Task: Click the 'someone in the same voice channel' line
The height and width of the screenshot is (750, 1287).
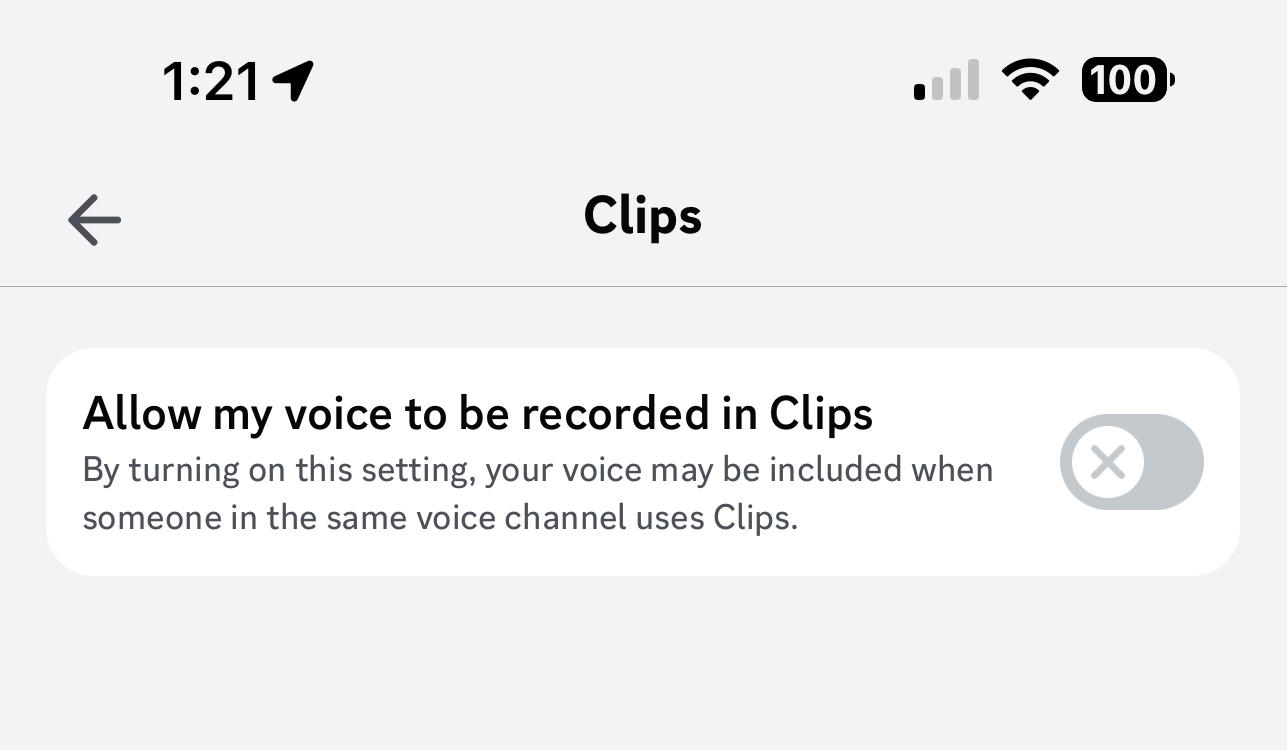Action: (440, 519)
